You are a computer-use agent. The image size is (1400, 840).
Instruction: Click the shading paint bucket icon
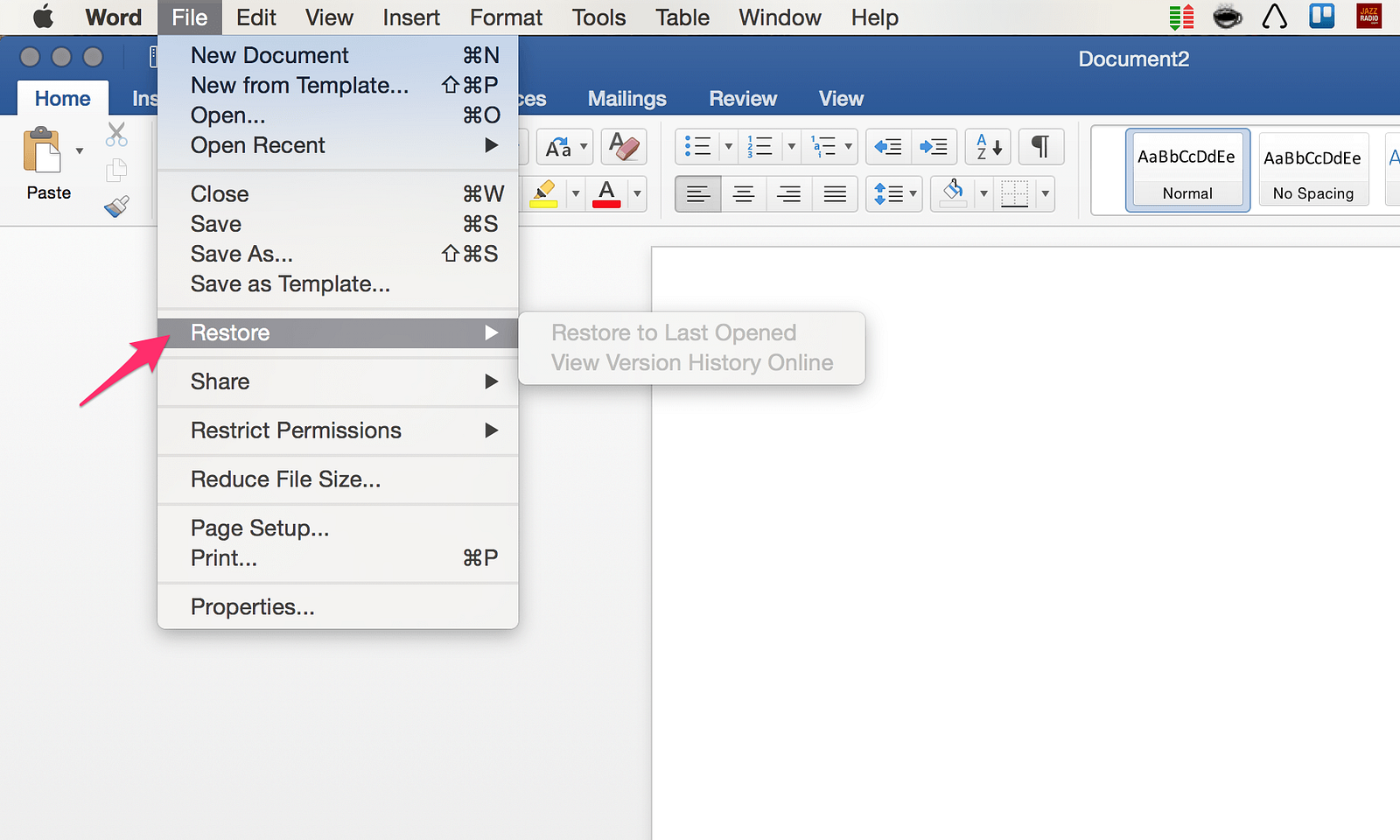tap(954, 193)
